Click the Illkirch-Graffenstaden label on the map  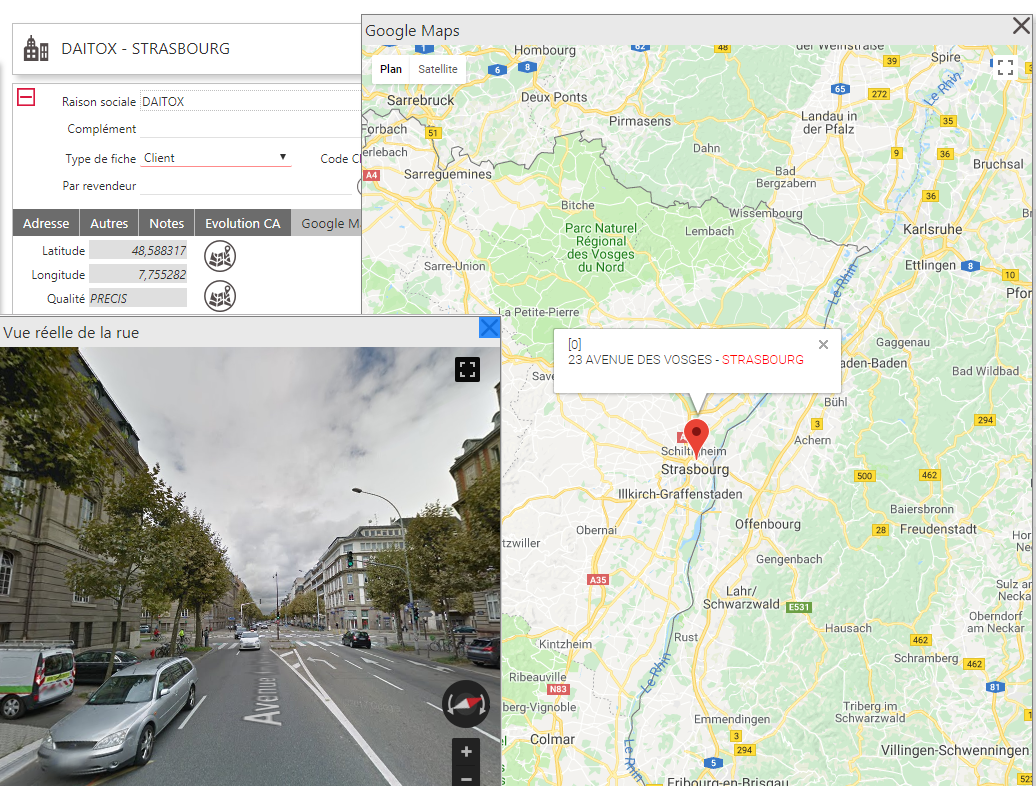click(x=680, y=494)
